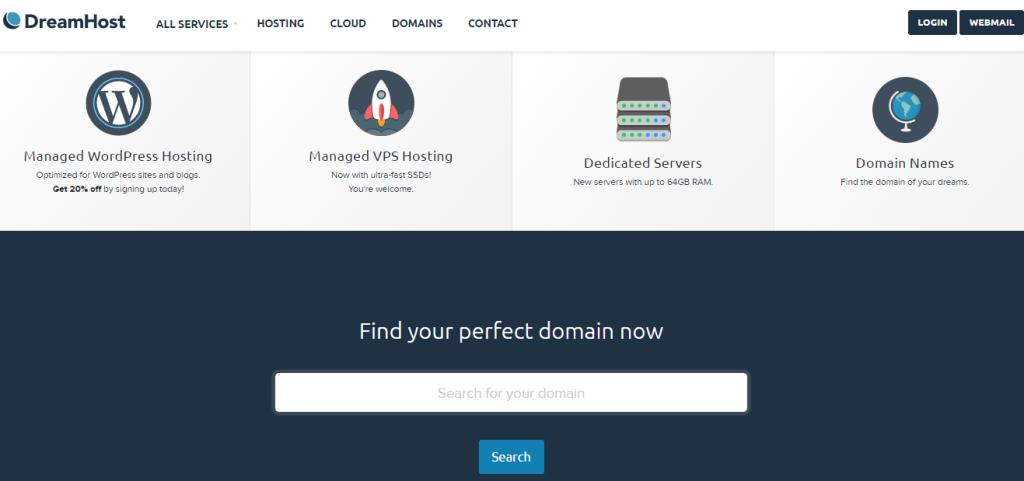Click the 'Get 20% off' promo text
1024x481 pixels.
point(77,189)
